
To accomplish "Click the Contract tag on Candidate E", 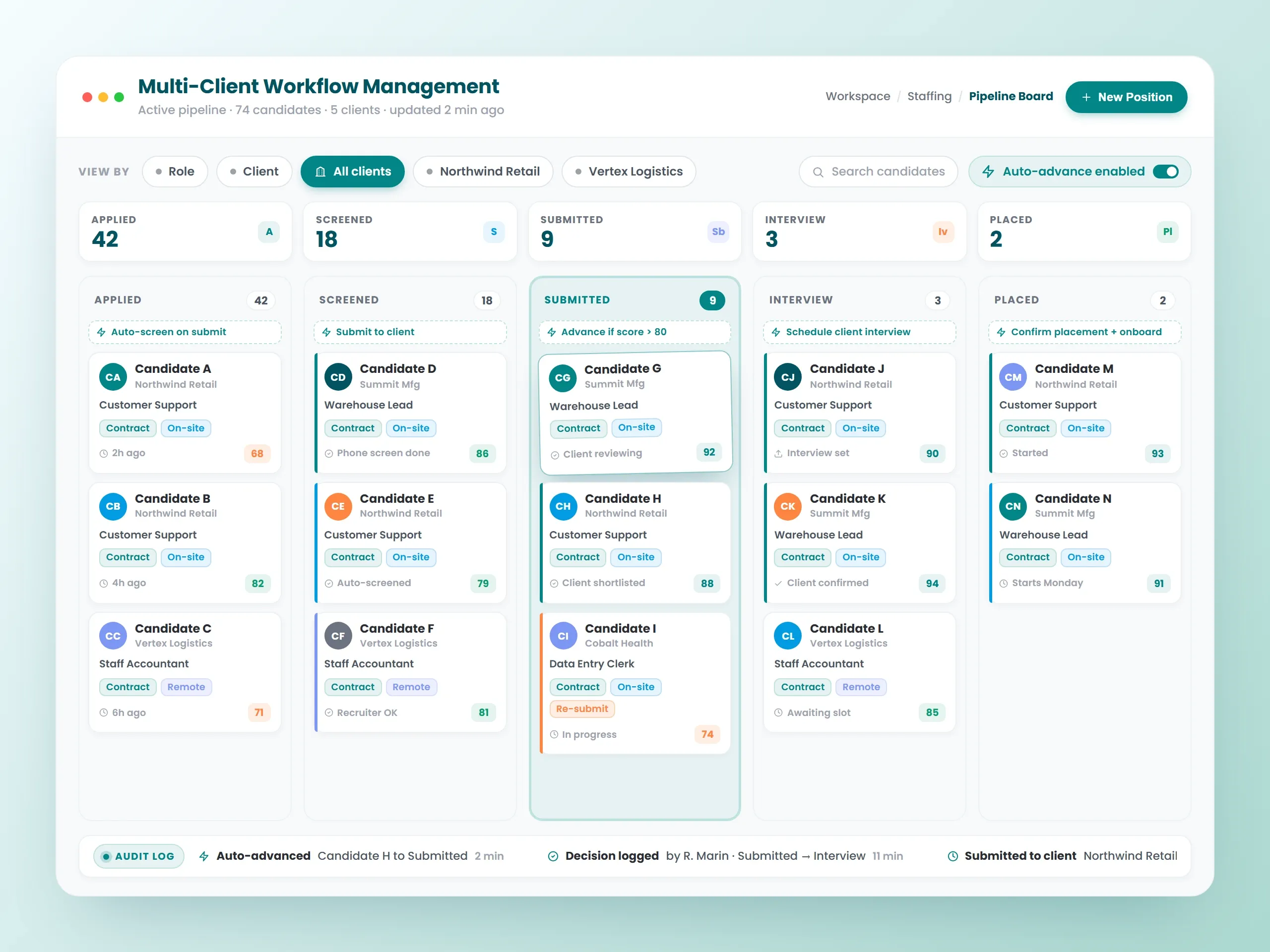I will pos(353,557).
